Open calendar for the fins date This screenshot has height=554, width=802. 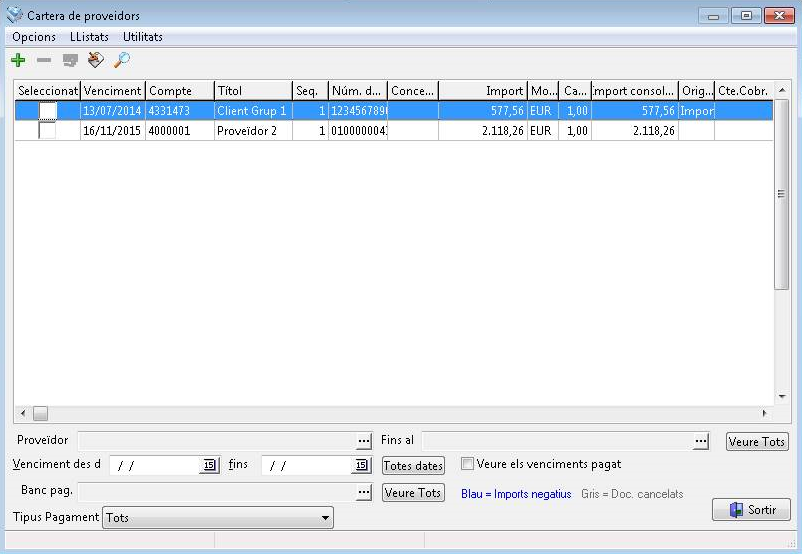(362, 465)
